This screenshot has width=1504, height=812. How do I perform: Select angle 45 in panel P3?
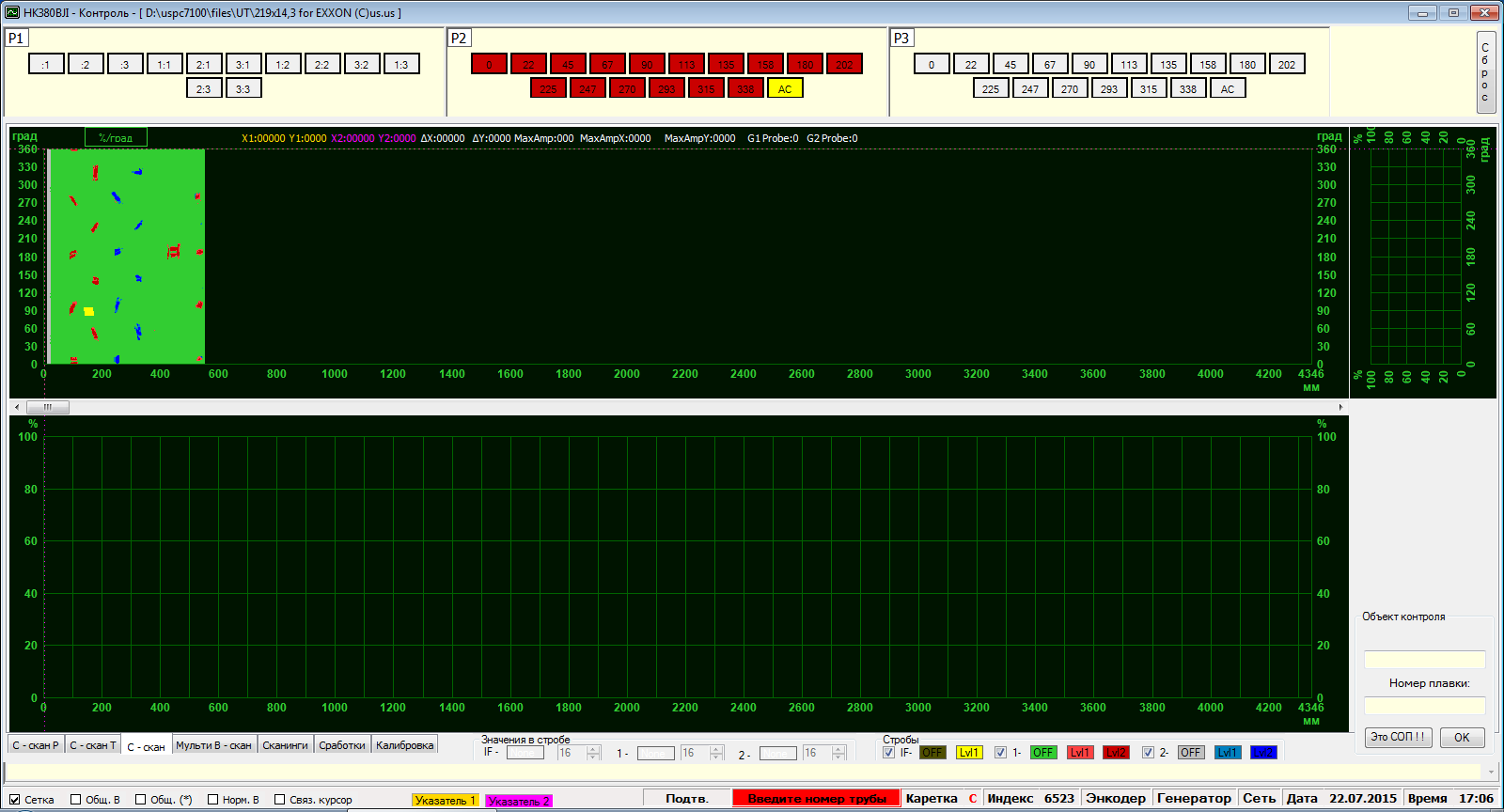pyautogui.click(x=1010, y=64)
